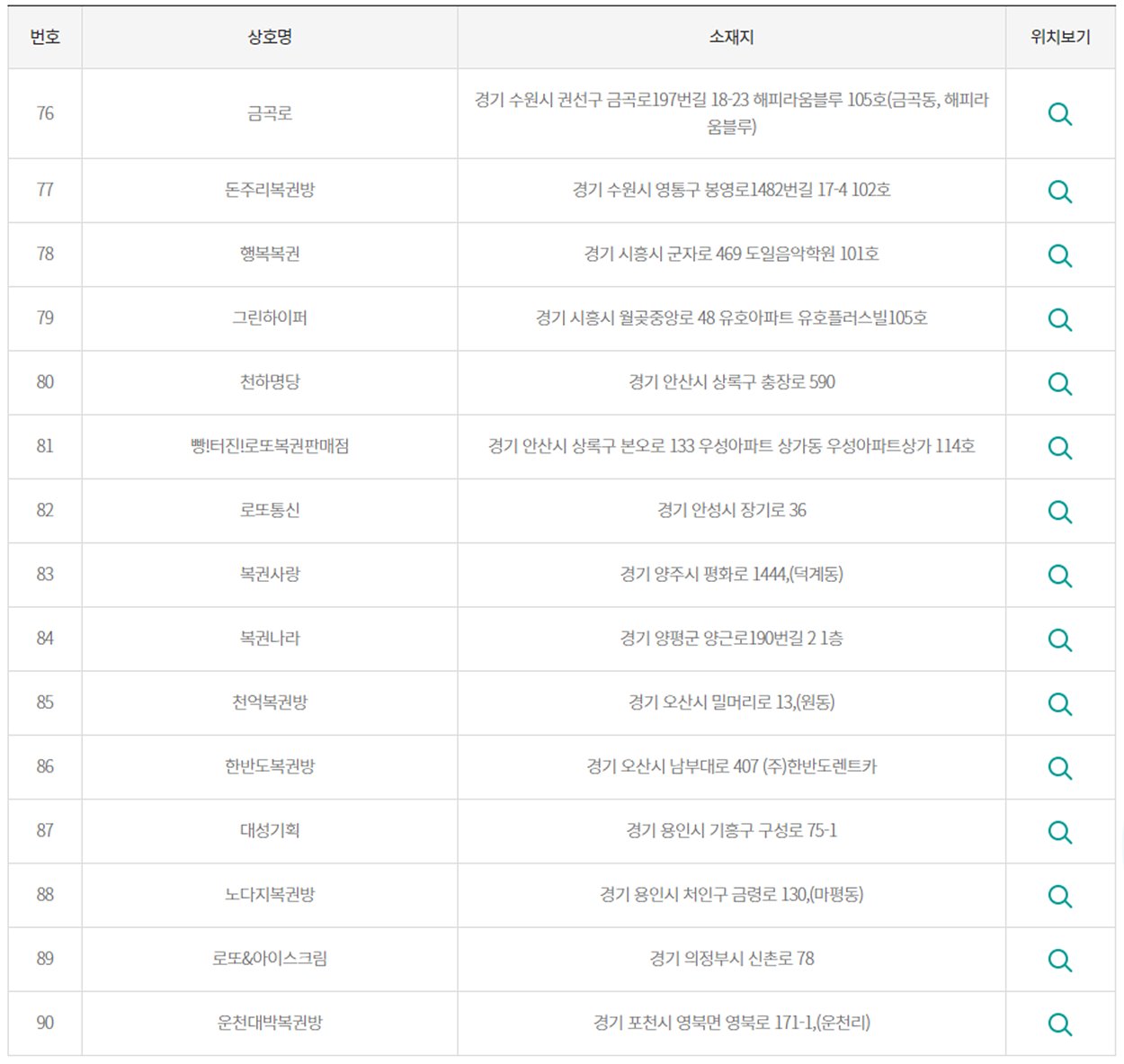Select store name 운천대박복권방

[270, 1022]
